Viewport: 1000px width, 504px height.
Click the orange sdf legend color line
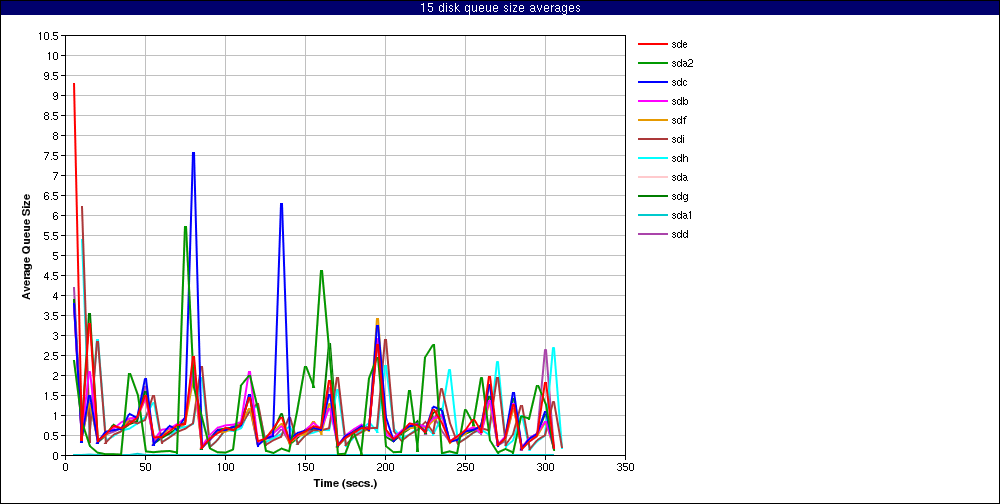(652, 121)
